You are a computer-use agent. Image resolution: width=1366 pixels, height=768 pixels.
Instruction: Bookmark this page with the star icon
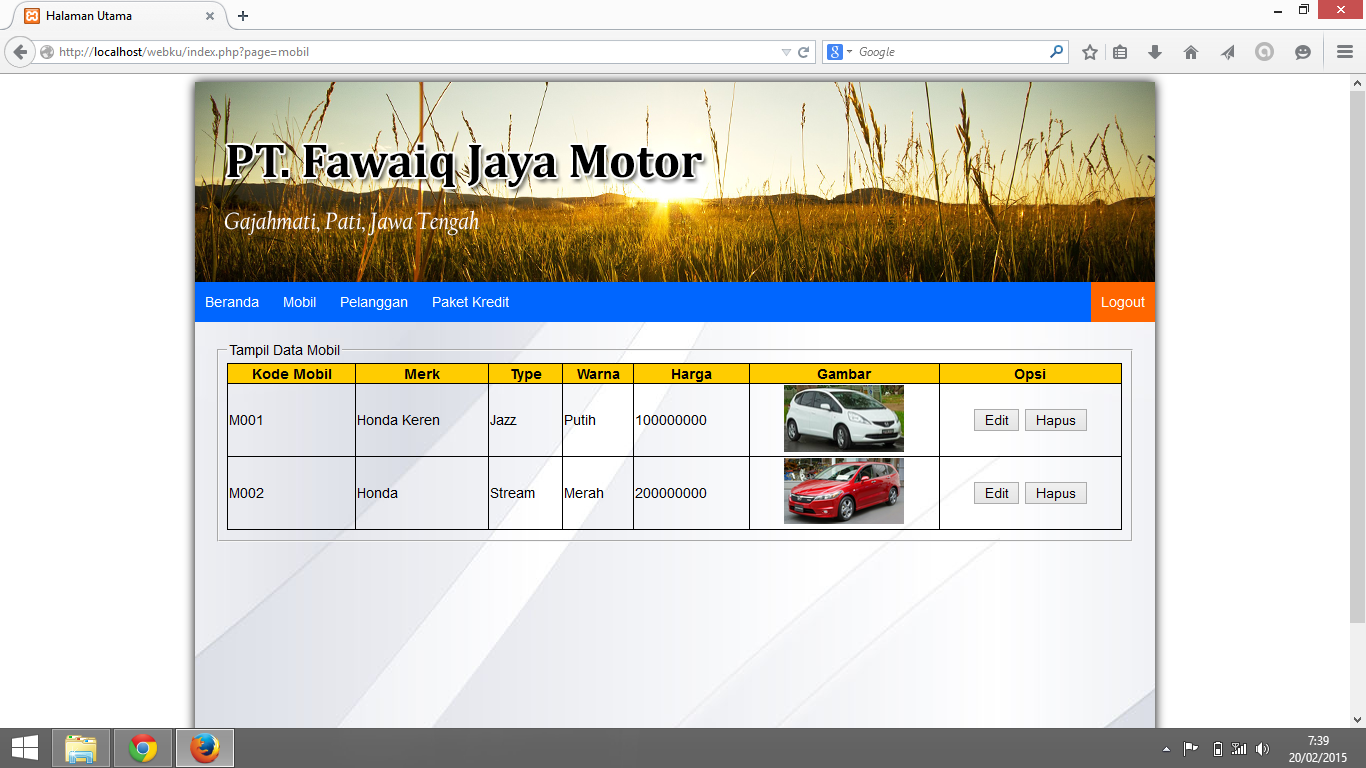pos(1090,52)
